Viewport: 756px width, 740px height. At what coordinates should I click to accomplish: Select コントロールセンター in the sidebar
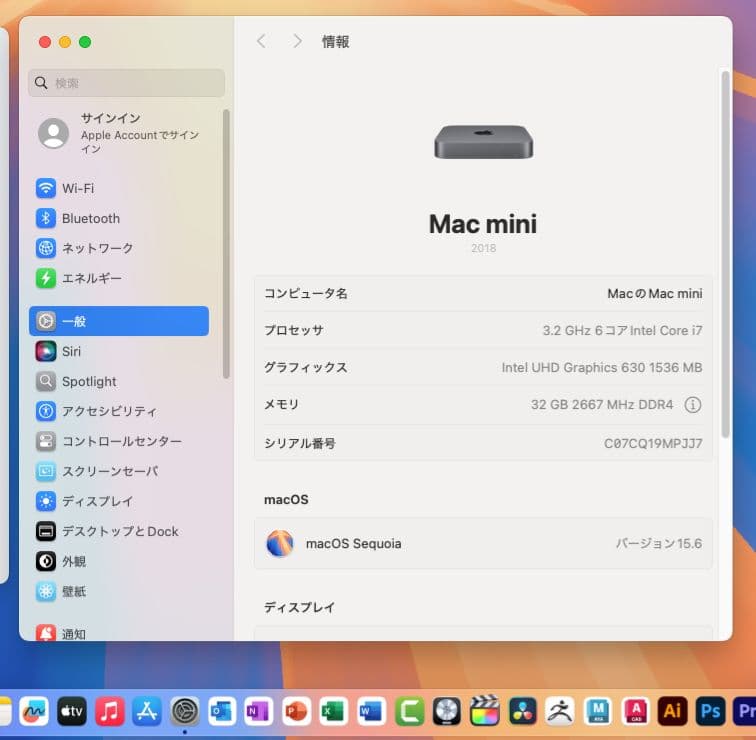119,441
